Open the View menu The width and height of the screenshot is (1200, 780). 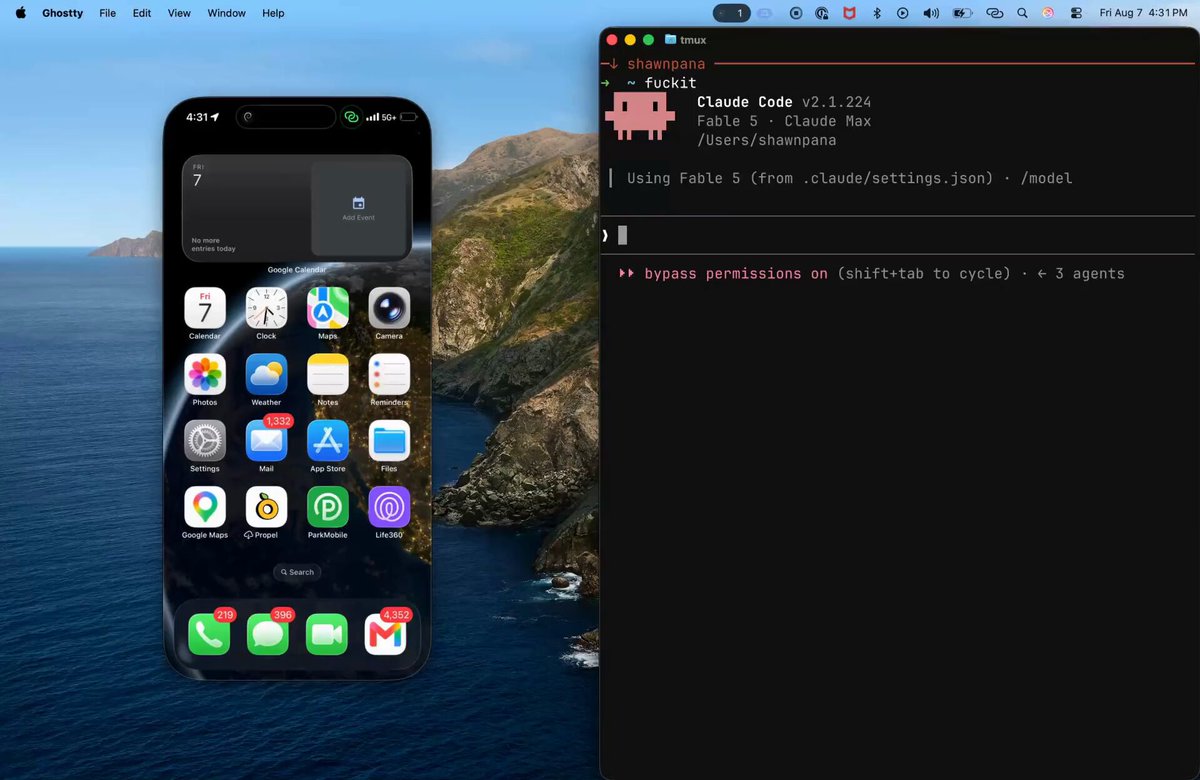[x=179, y=13]
